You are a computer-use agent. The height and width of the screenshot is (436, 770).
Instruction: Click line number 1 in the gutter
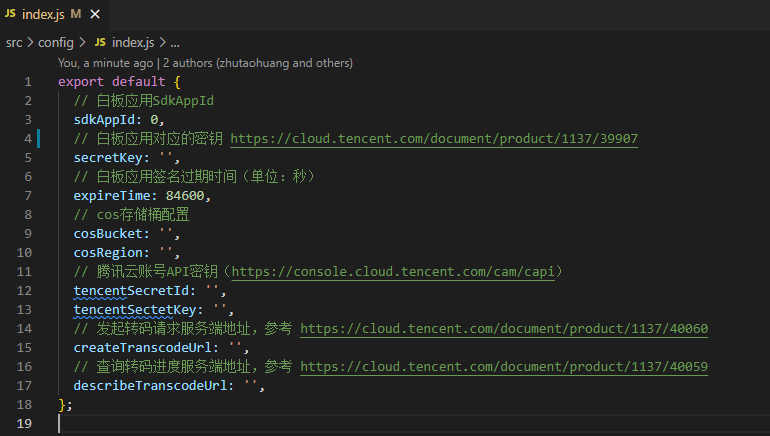28,82
